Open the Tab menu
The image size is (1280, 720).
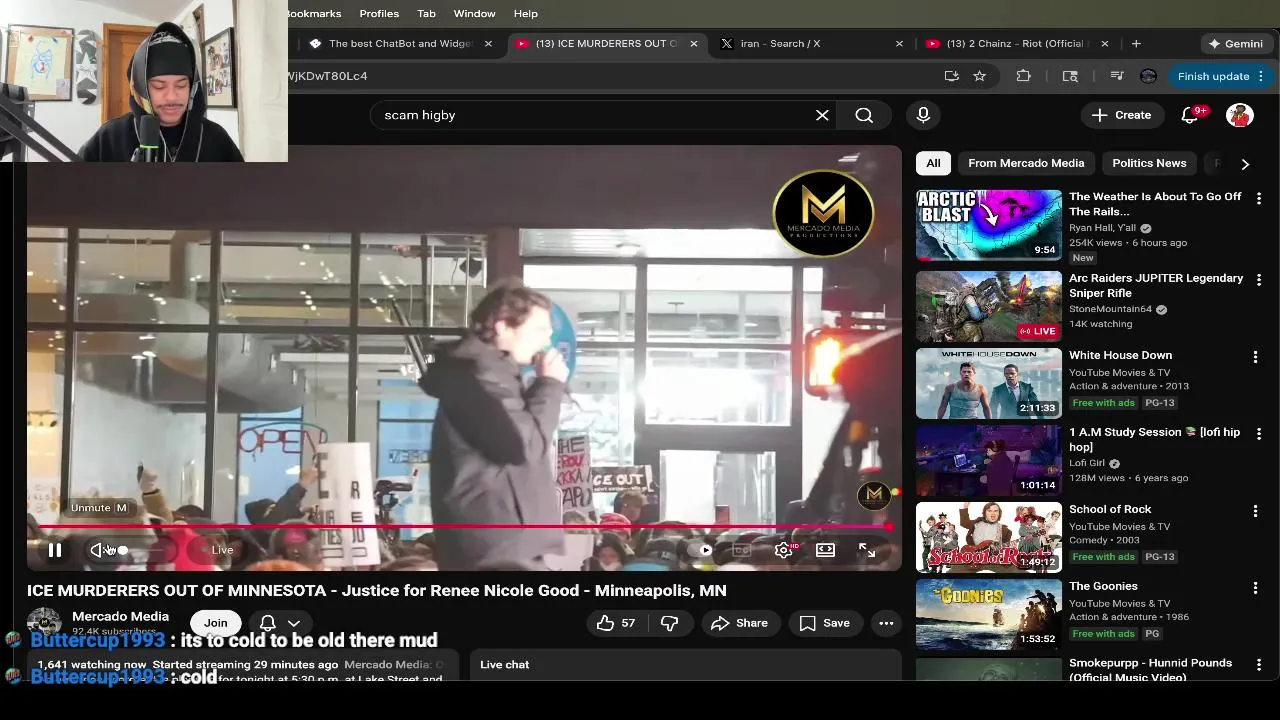[426, 14]
